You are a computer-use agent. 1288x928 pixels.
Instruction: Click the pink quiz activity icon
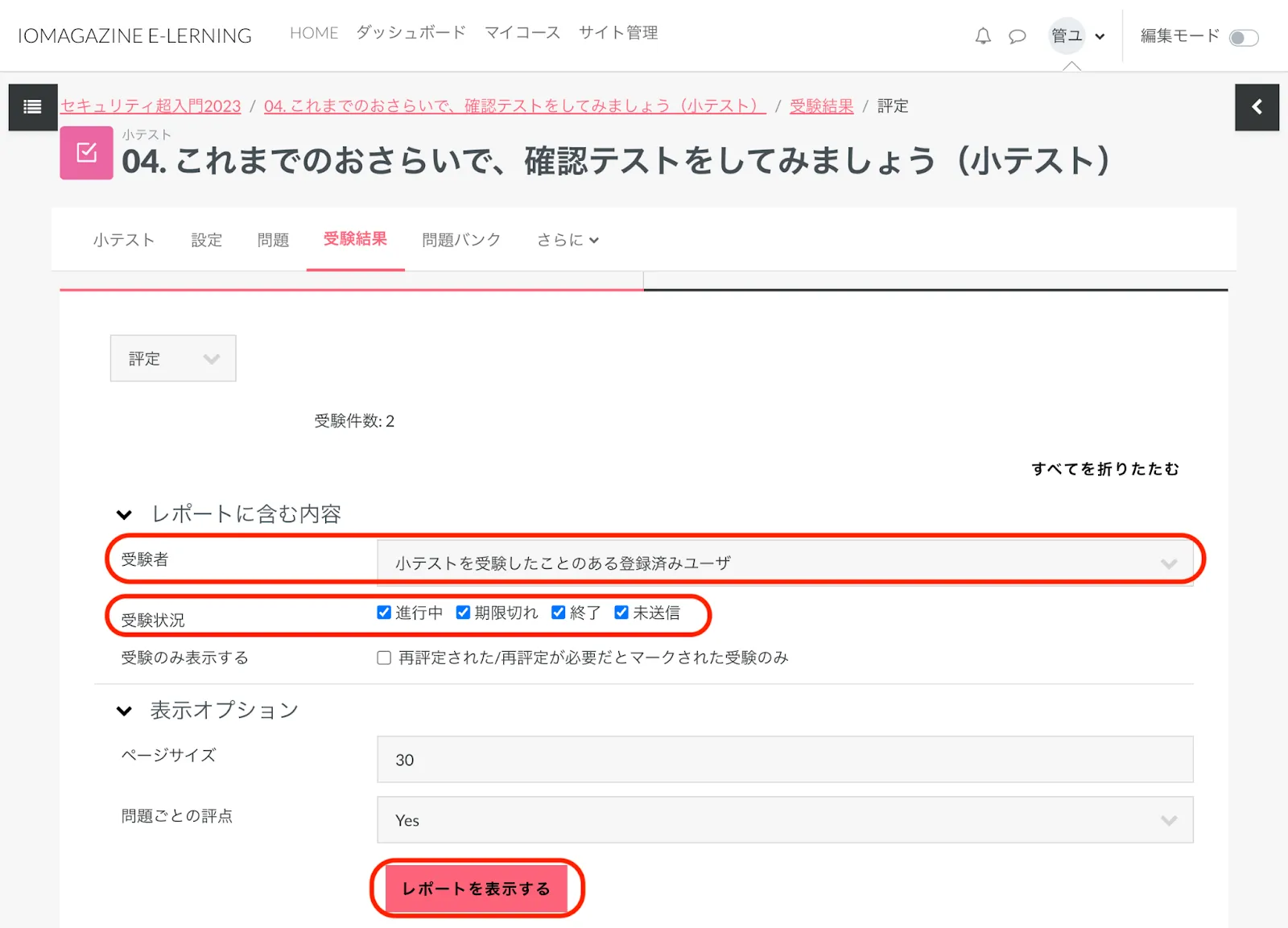coord(86,153)
